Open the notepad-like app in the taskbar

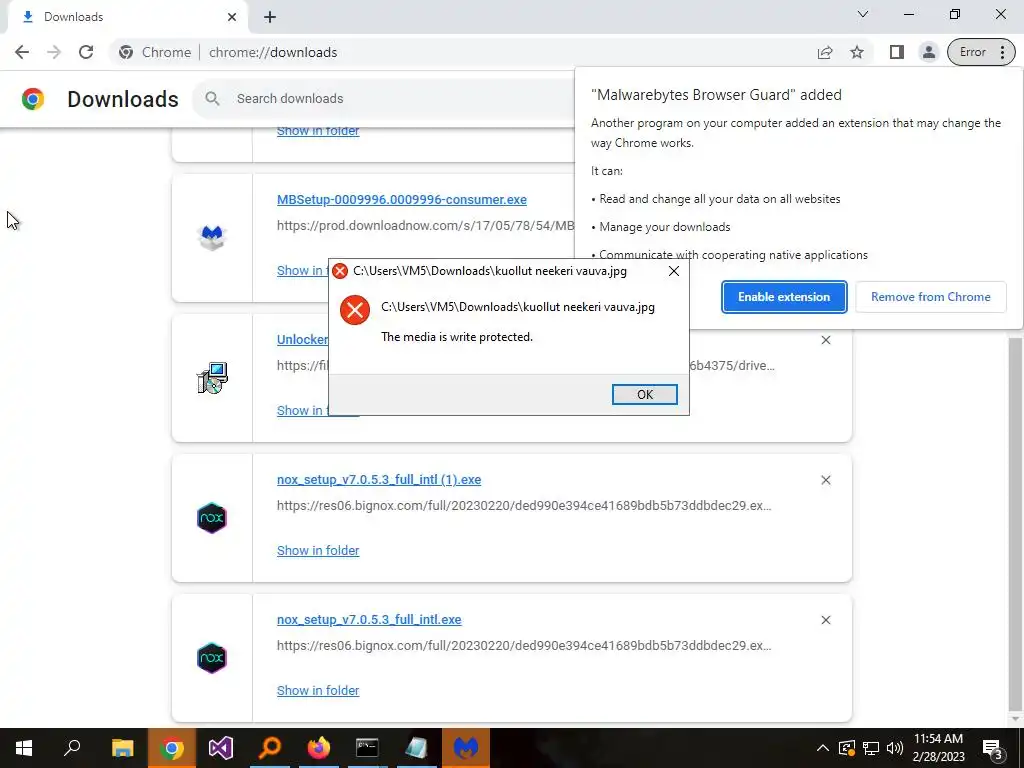417,748
